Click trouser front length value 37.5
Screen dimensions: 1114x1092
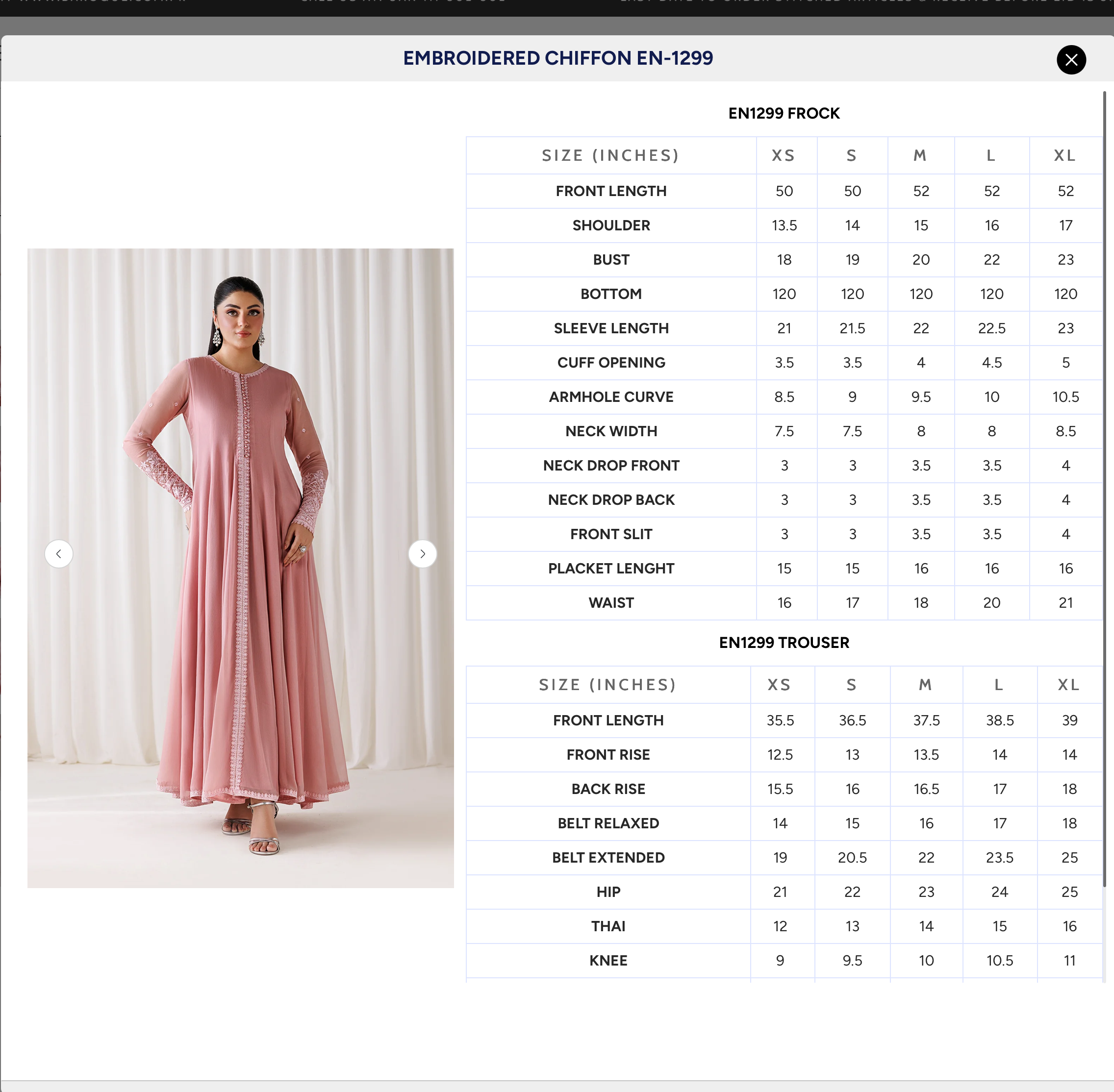click(926, 720)
